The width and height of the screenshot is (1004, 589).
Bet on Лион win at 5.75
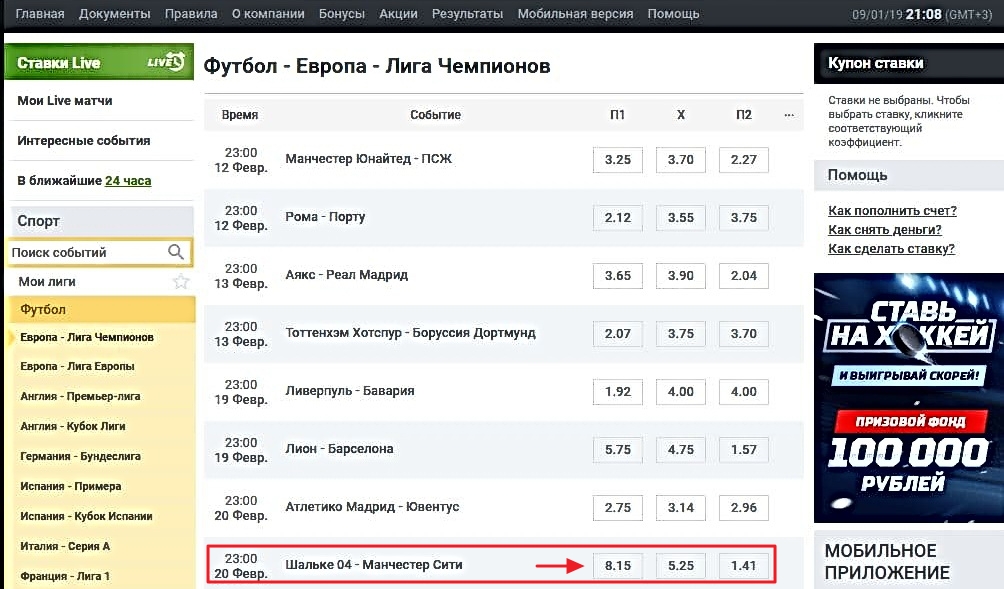tap(618, 450)
